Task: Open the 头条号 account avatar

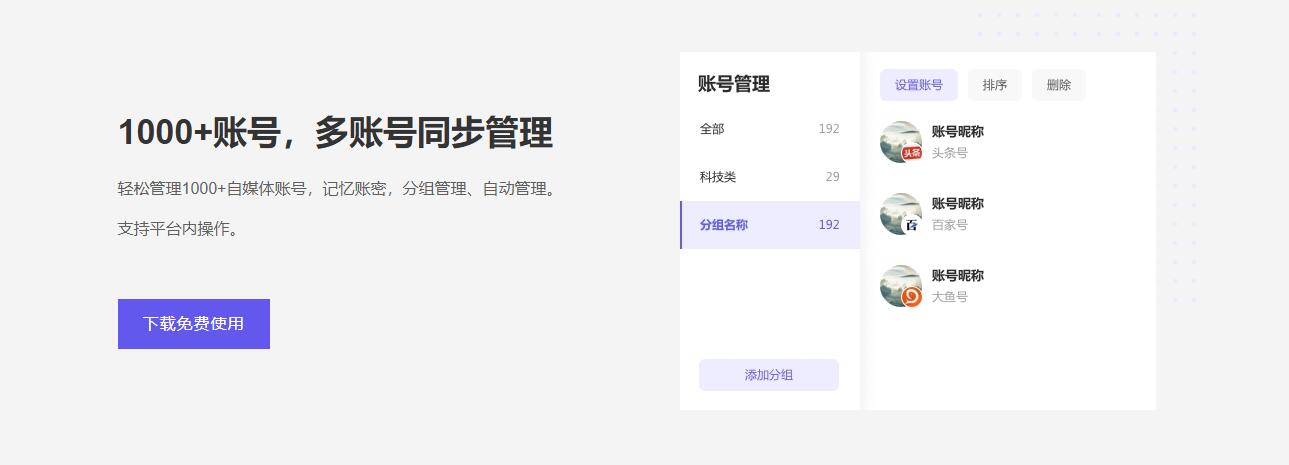Action: pyautogui.click(x=901, y=142)
